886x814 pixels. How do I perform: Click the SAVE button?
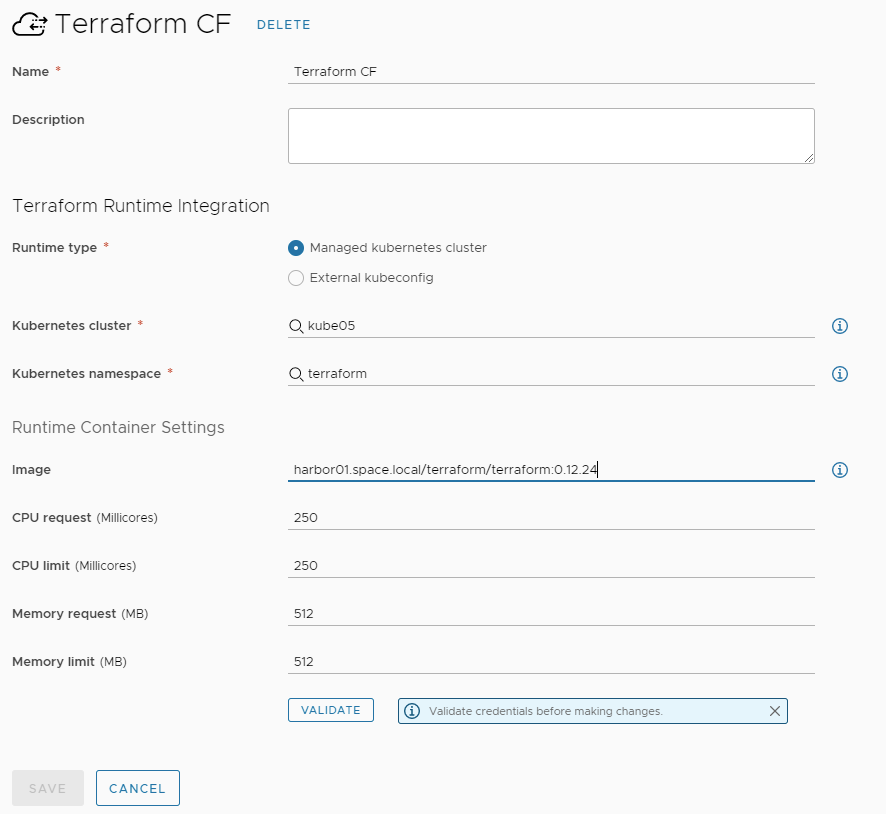point(48,788)
